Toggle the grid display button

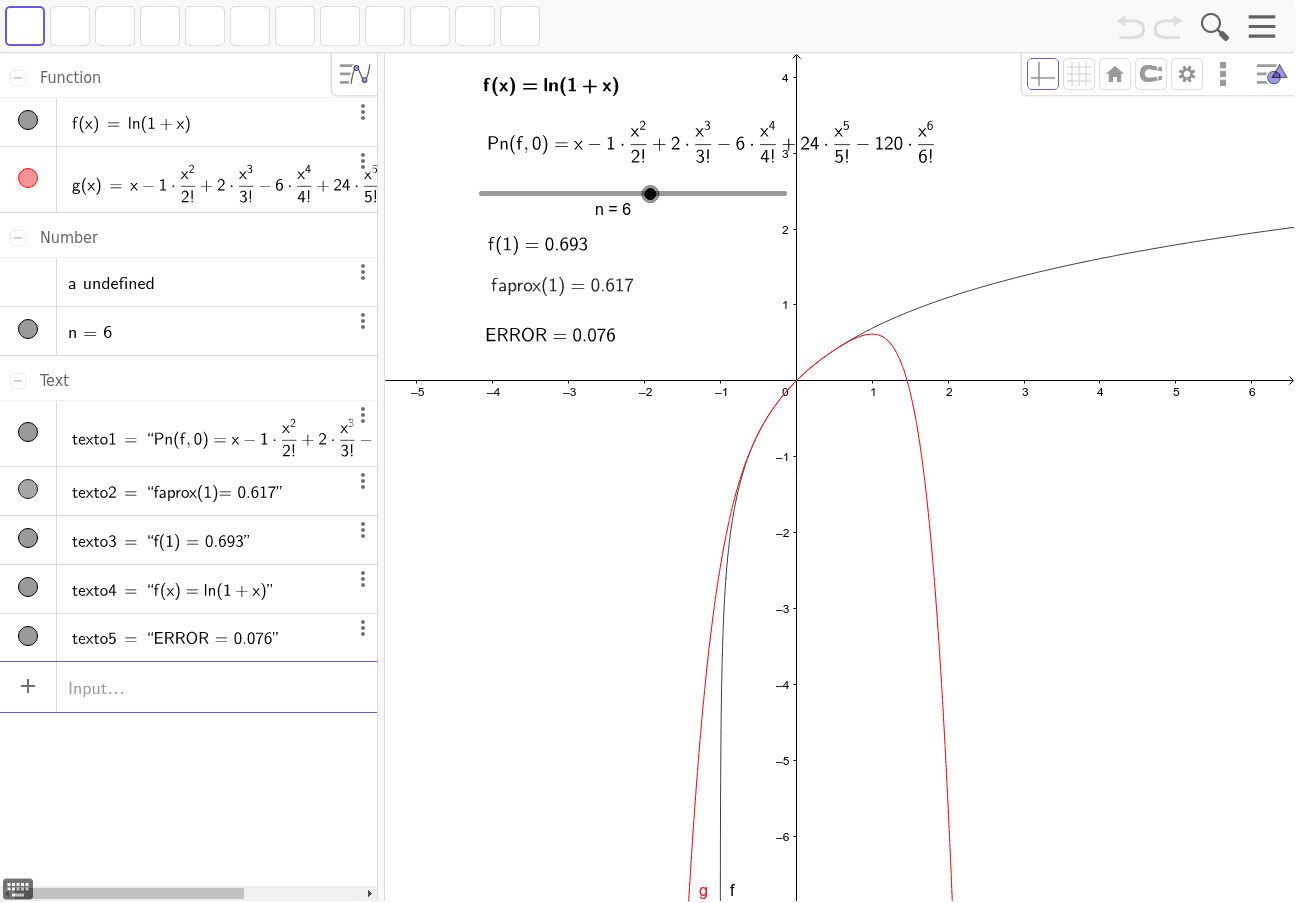1079,74
